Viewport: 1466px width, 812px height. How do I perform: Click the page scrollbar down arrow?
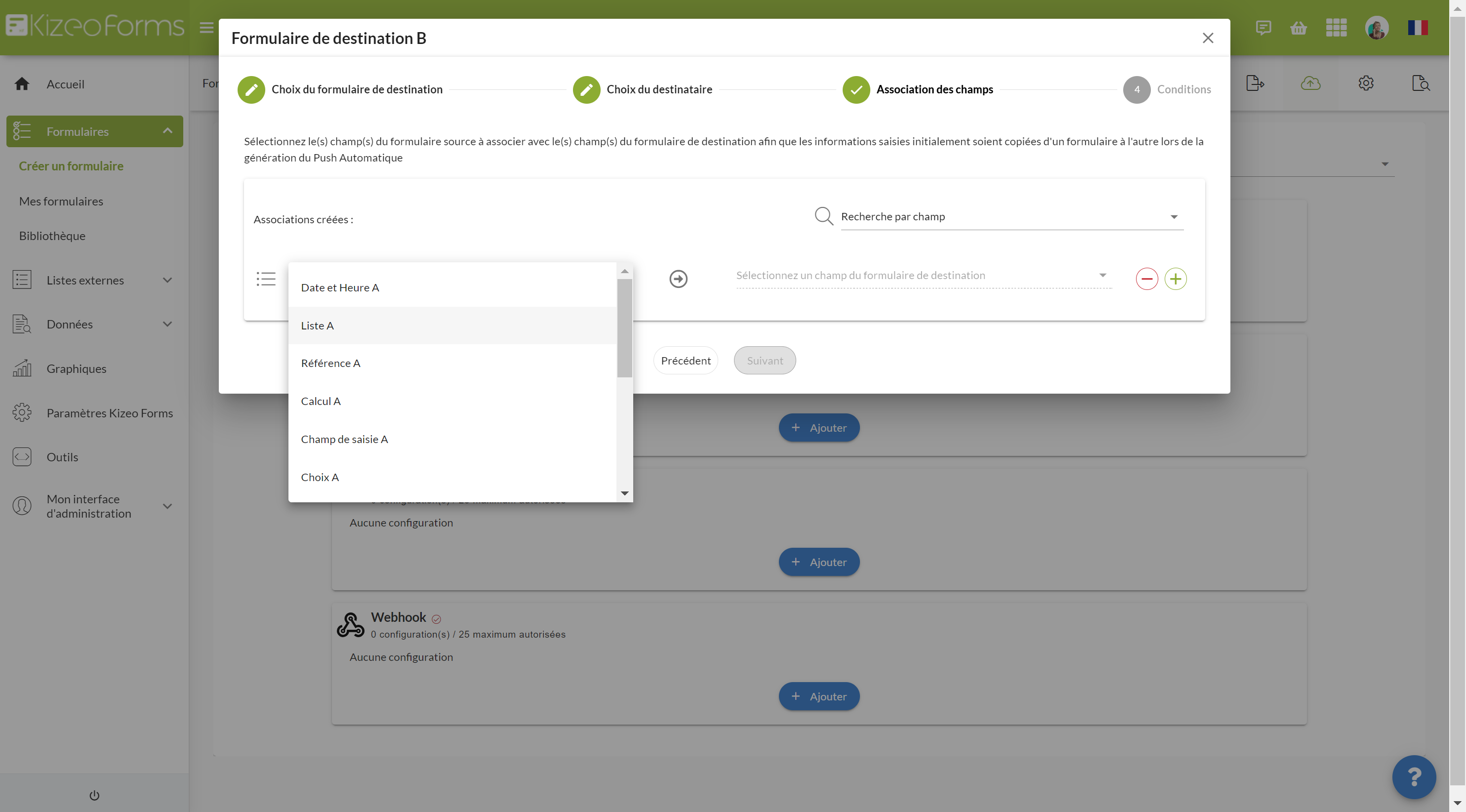pyautogui.click(x=1457, y=804)
